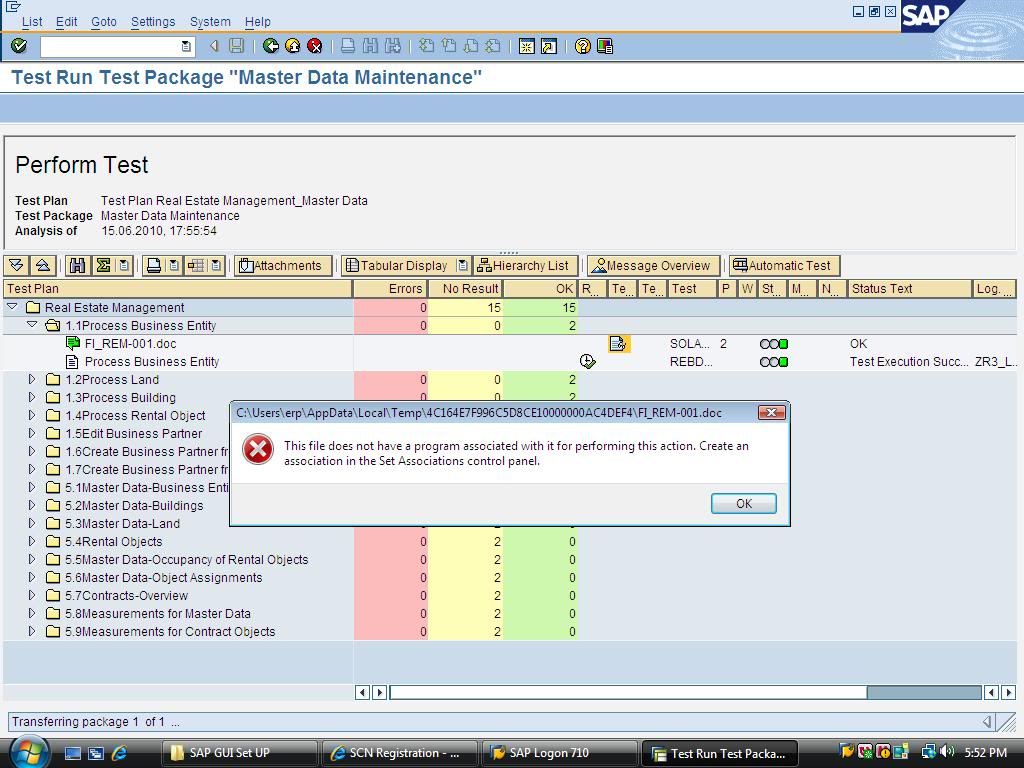Open the System menu
1024x768 pixels.
click(x=210, y=22)
